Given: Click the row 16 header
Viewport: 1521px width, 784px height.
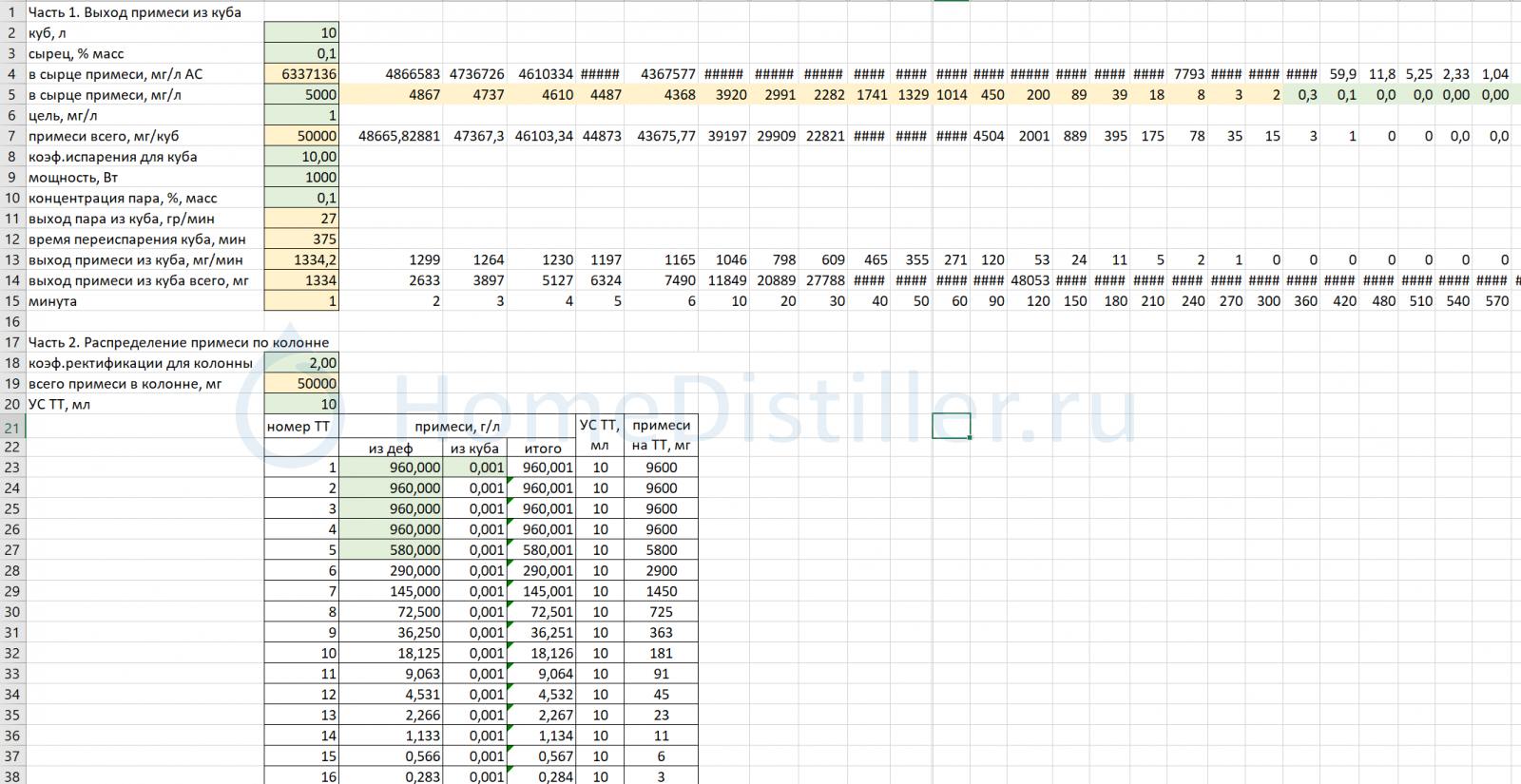Looking at the screenshot, I should click(11, 322).
